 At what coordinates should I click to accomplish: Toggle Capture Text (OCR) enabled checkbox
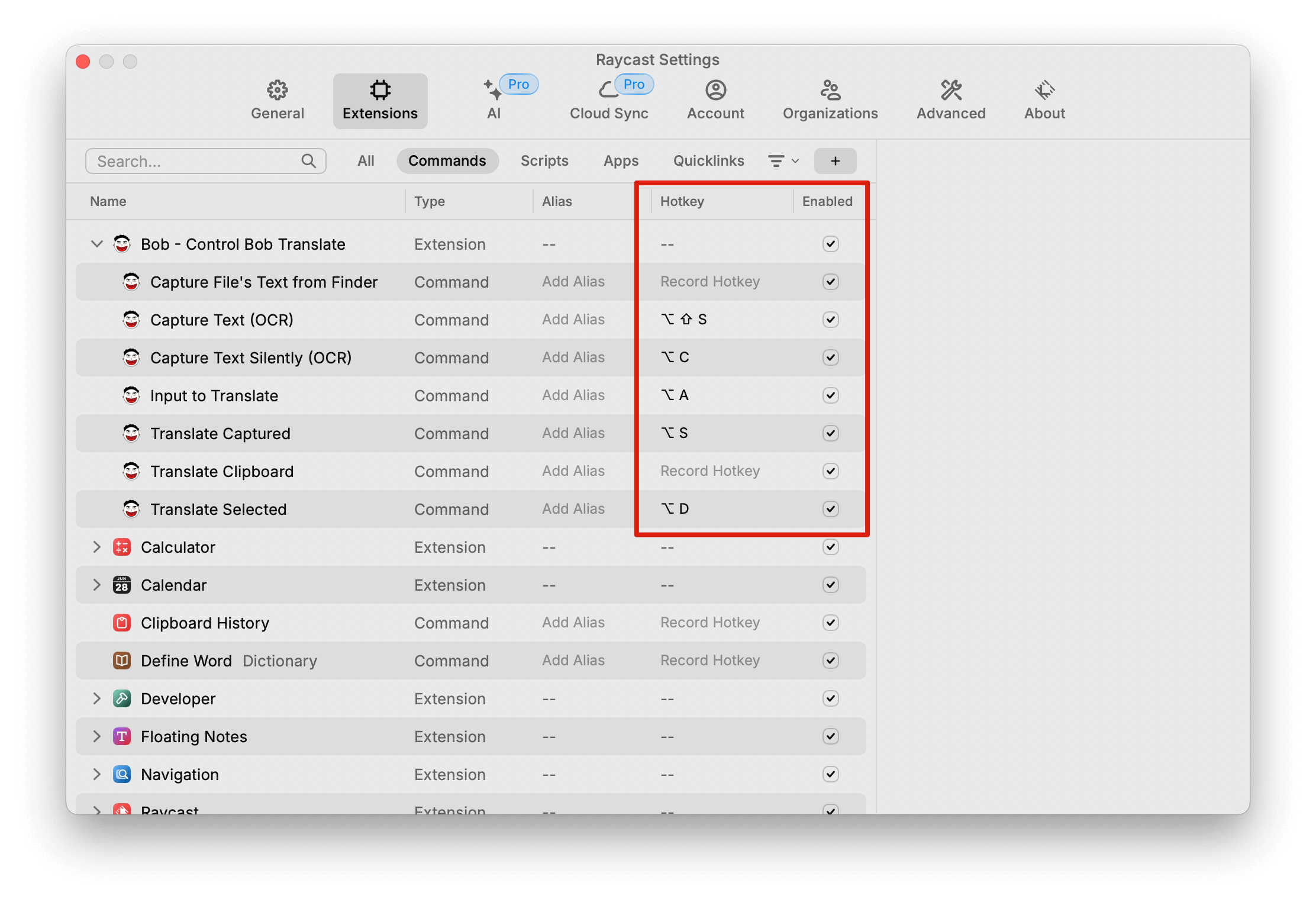pos(831,320)
